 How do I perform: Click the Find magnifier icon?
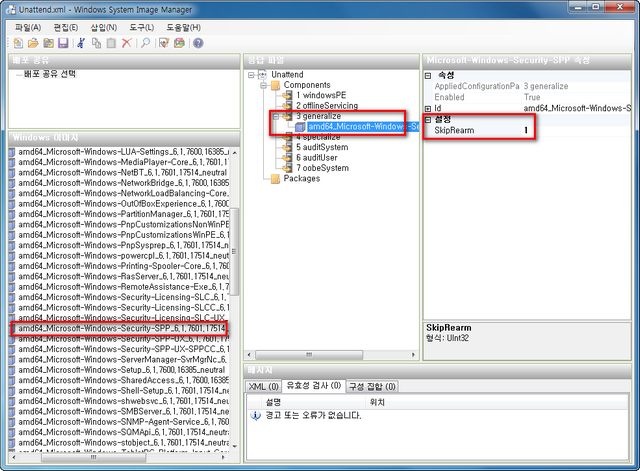pyautogui.click(x=145, y=43)
